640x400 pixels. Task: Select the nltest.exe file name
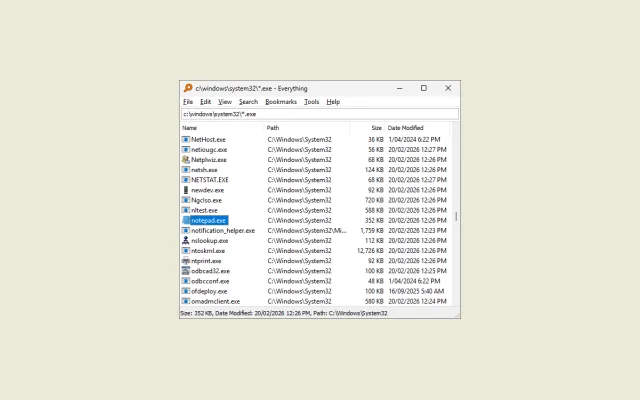(x=204, y=210)
